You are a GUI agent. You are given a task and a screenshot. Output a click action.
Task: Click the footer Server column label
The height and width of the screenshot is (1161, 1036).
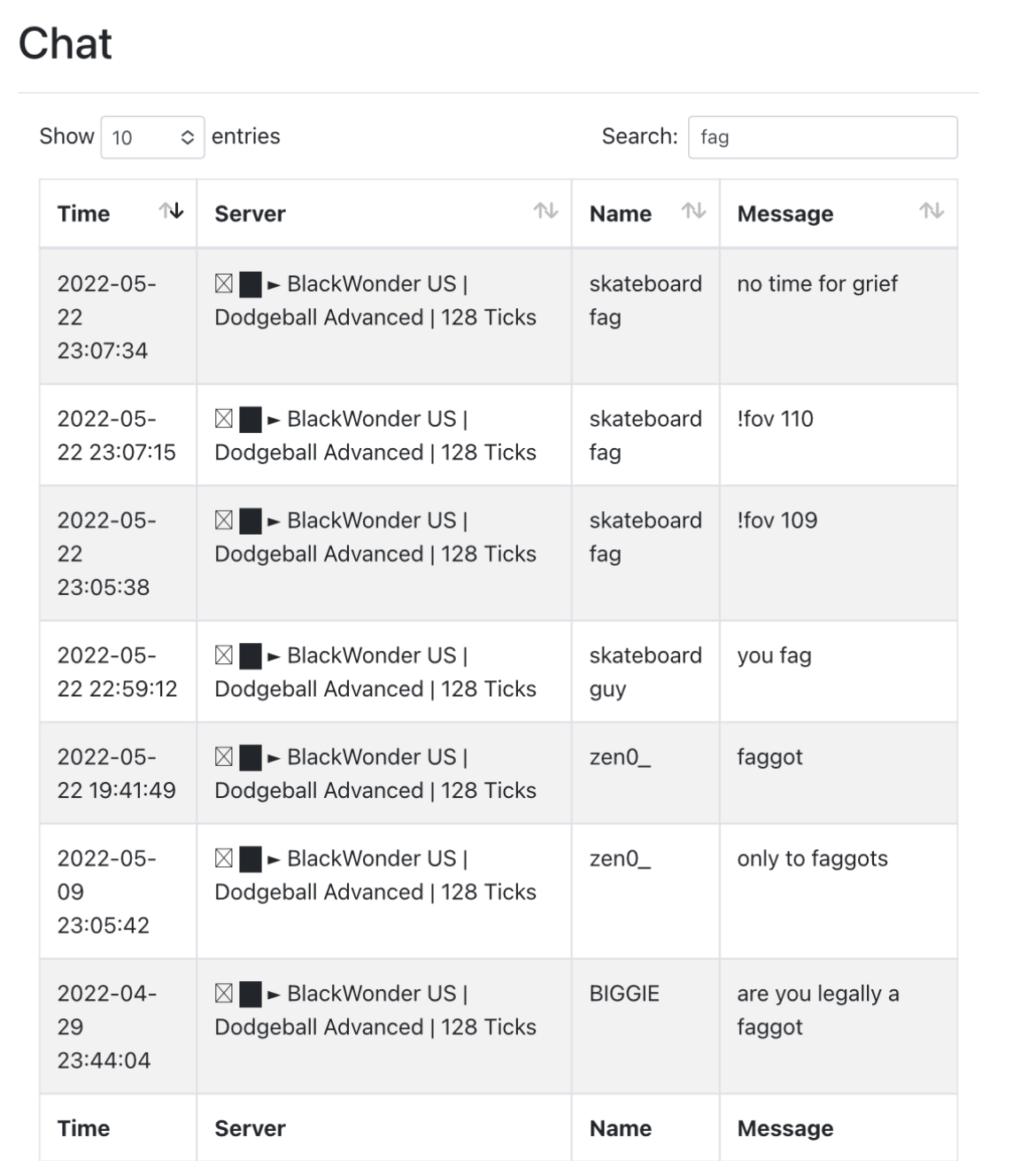(250, 1128)
